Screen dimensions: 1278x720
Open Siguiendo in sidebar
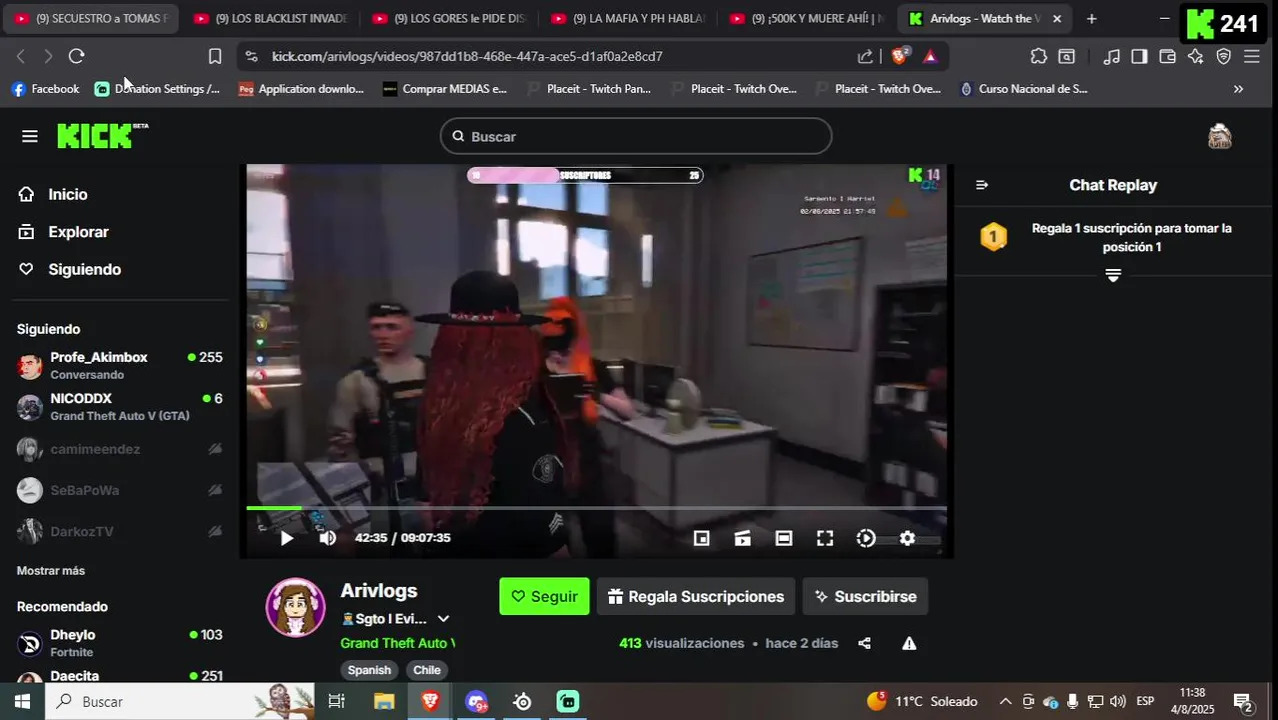tap(70, 269)
